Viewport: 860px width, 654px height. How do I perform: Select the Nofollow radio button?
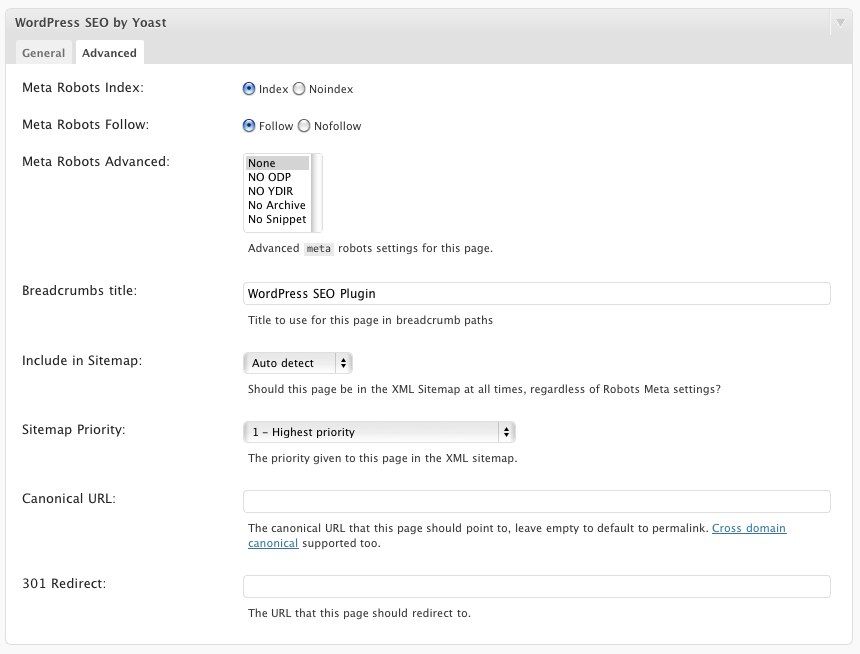304,126
